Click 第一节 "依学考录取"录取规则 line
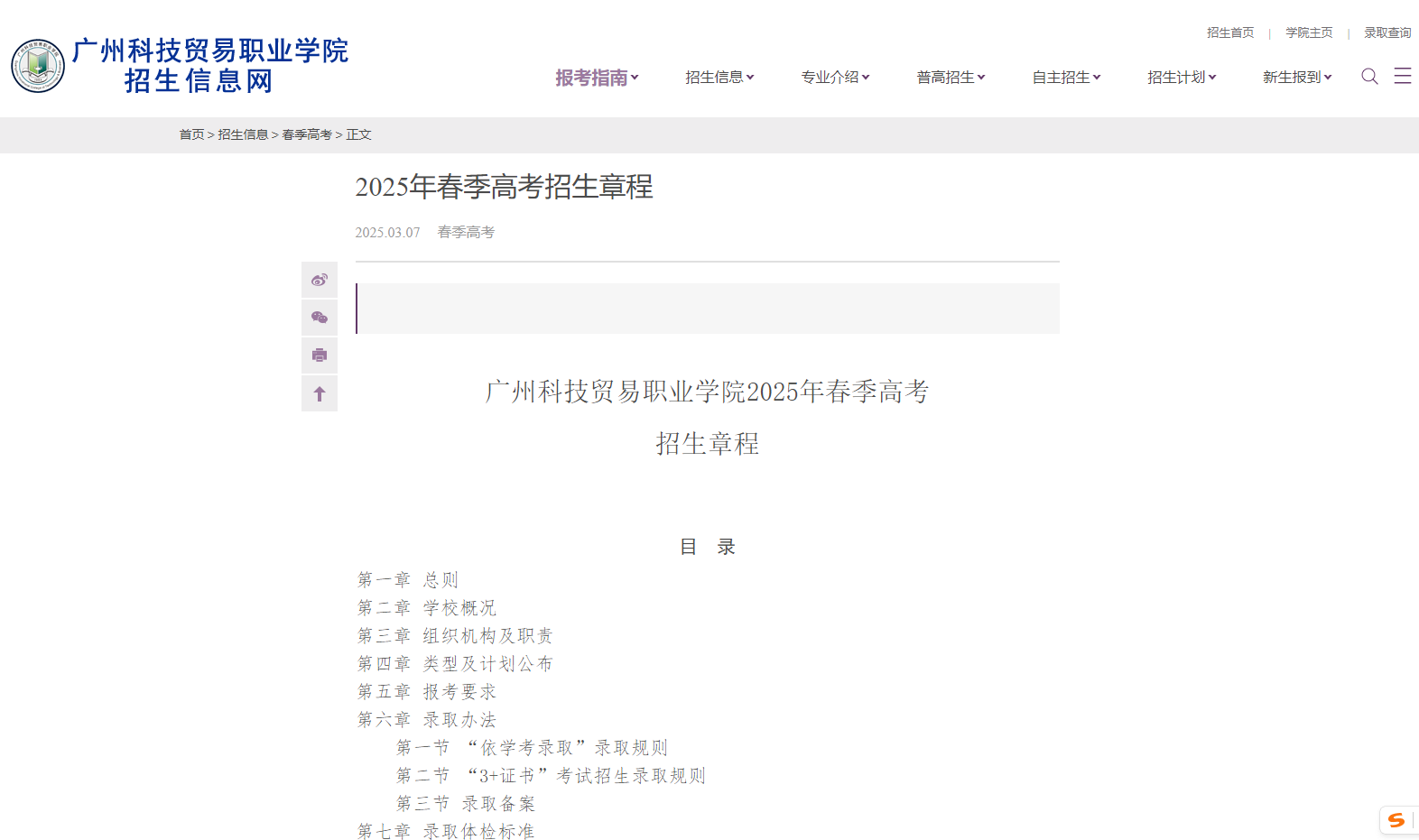Viewport: 1419px width, 840px height. [x=533, y=747]
